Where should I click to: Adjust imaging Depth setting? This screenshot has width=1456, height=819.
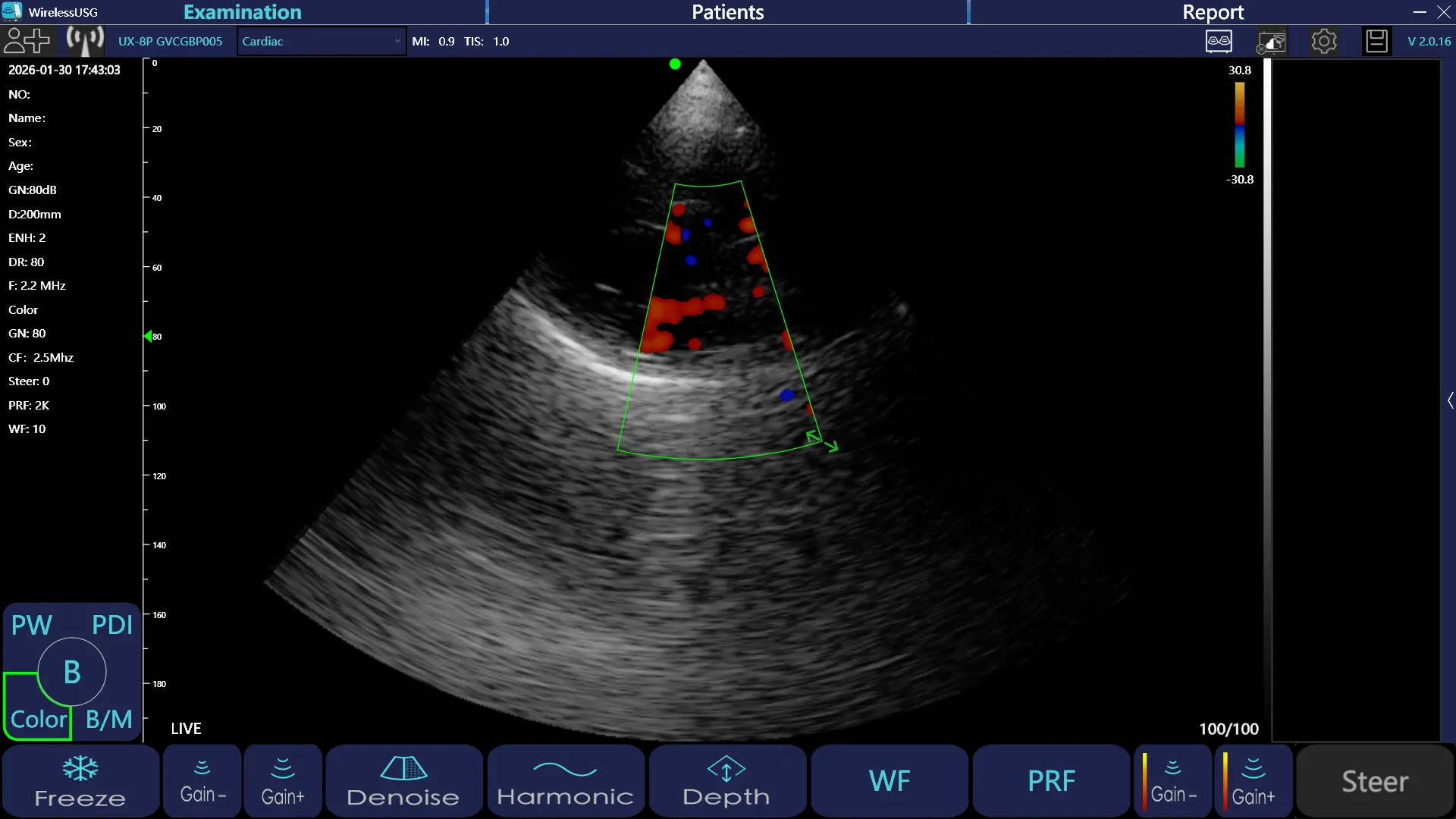[x=726, y=781]
